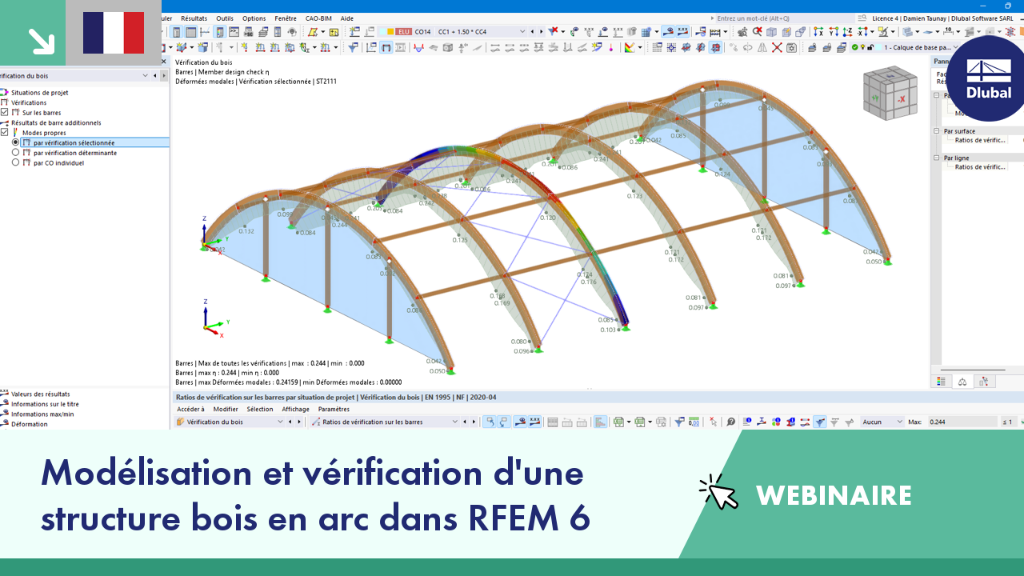Image resolution: width=1024 pixels, height=576 pixels.
Task: Click the mirror tool icon in toolbar
Action: [762, 47]
